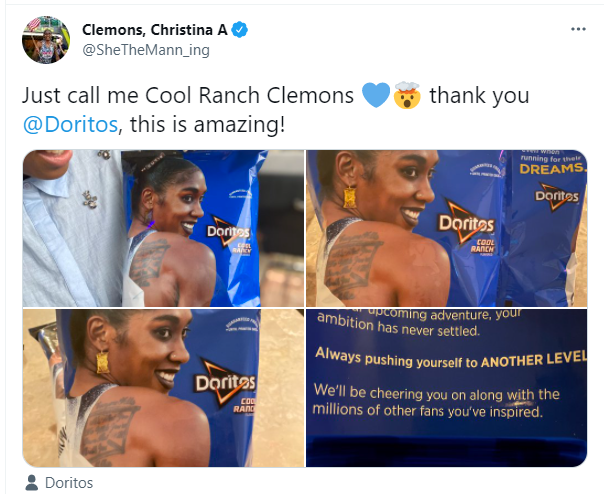
Task: Open bottom-left Doritos bag close-up photo
Action: point(163,388)
